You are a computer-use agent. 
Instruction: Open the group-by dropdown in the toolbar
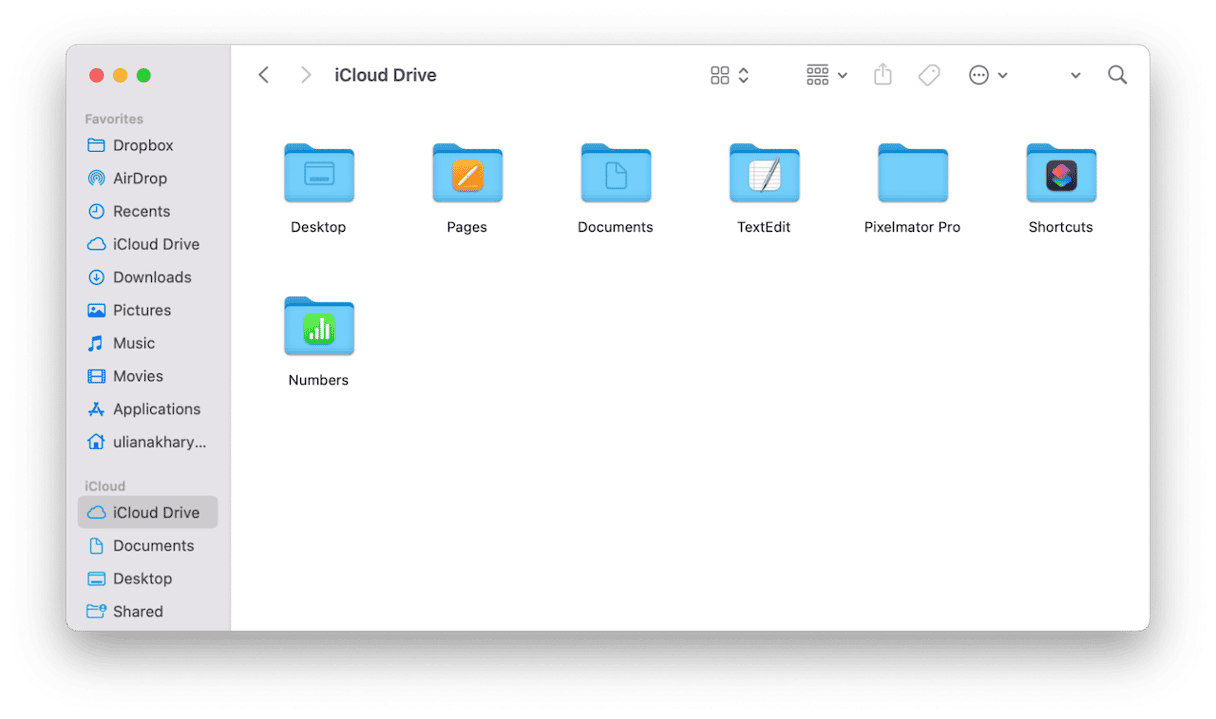click(x=826, y=74)
